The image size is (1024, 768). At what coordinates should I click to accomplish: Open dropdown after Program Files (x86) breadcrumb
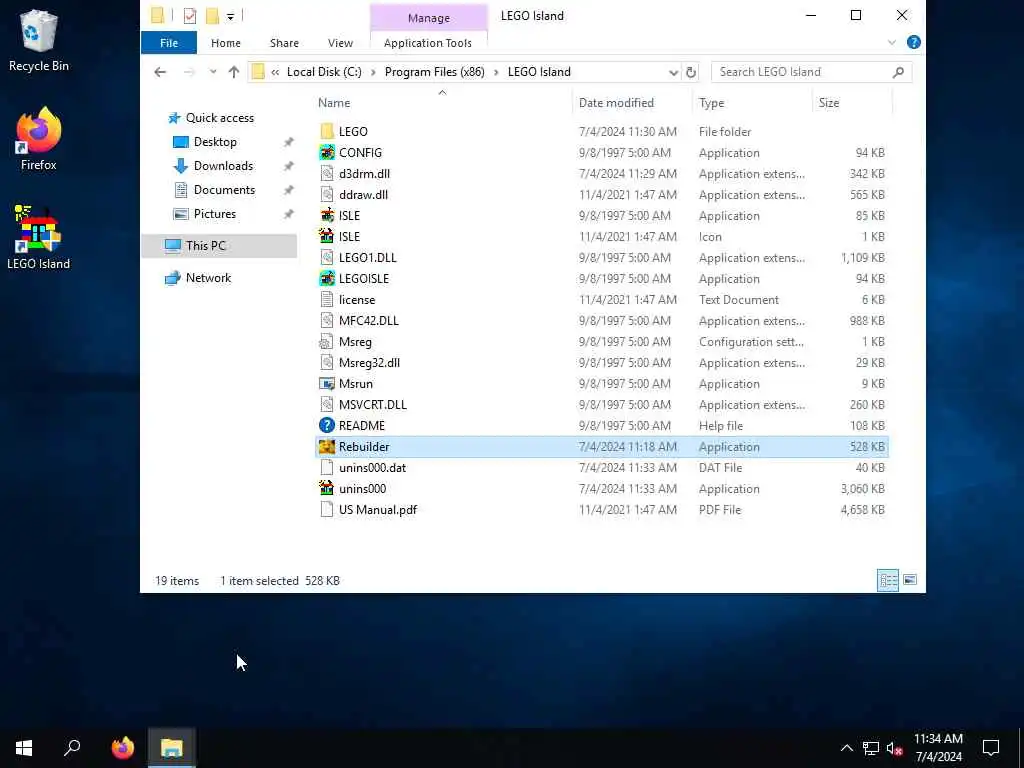pyautogui.click(x=496, y=72)
